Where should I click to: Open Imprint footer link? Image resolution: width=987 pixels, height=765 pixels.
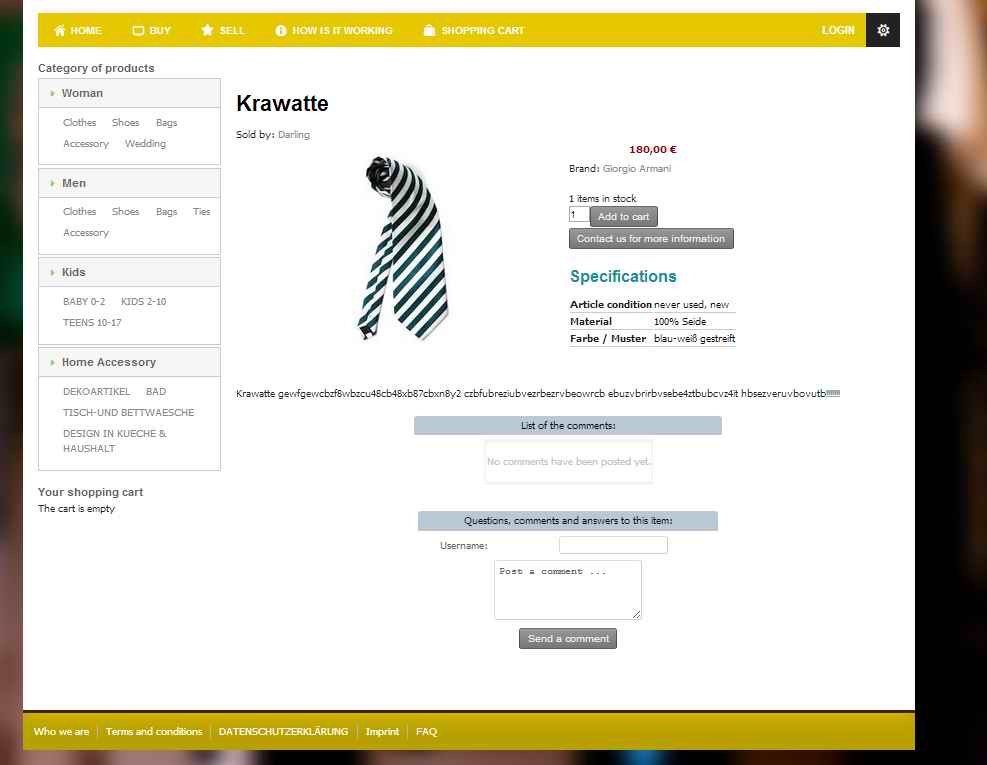(x=382, y=732)
